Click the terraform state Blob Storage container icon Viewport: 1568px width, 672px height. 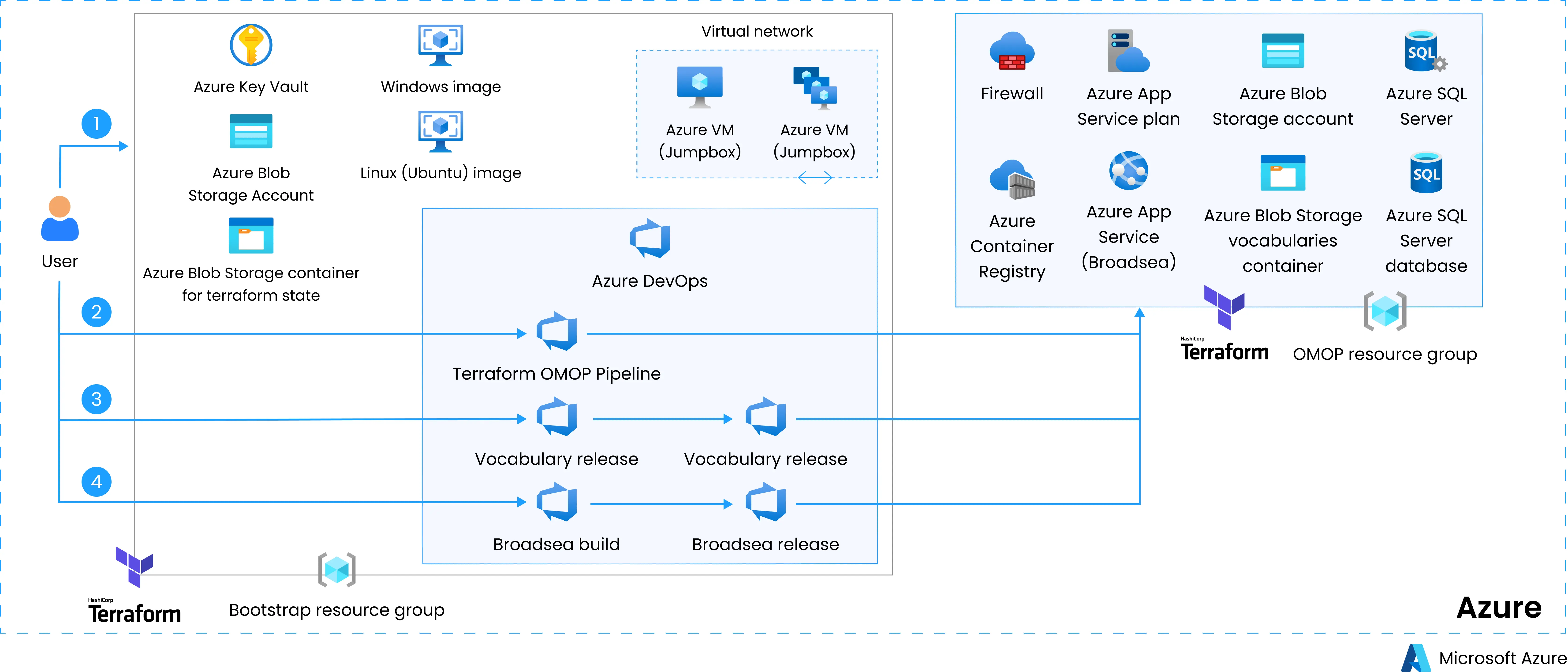click(251, 235)
